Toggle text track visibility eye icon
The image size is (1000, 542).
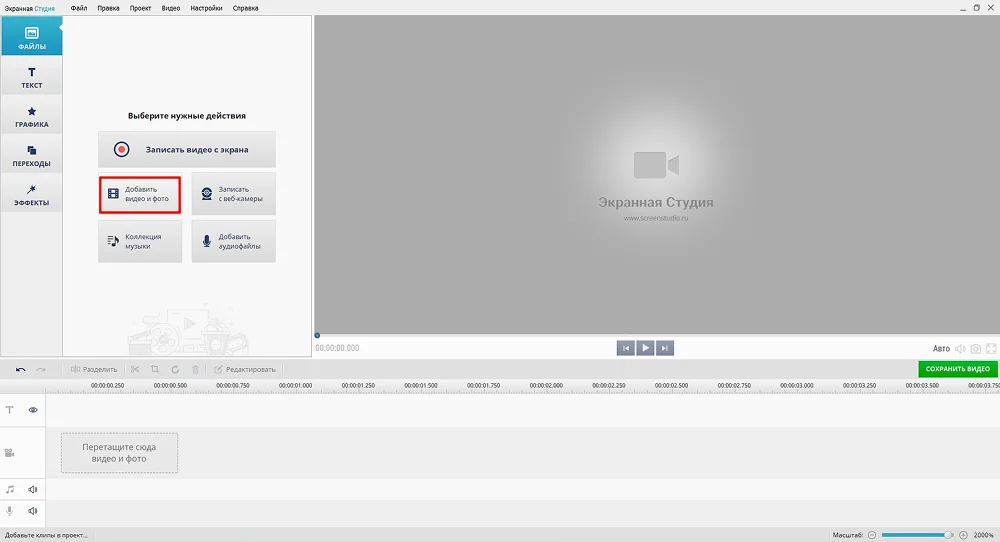(x=33, y=410)
